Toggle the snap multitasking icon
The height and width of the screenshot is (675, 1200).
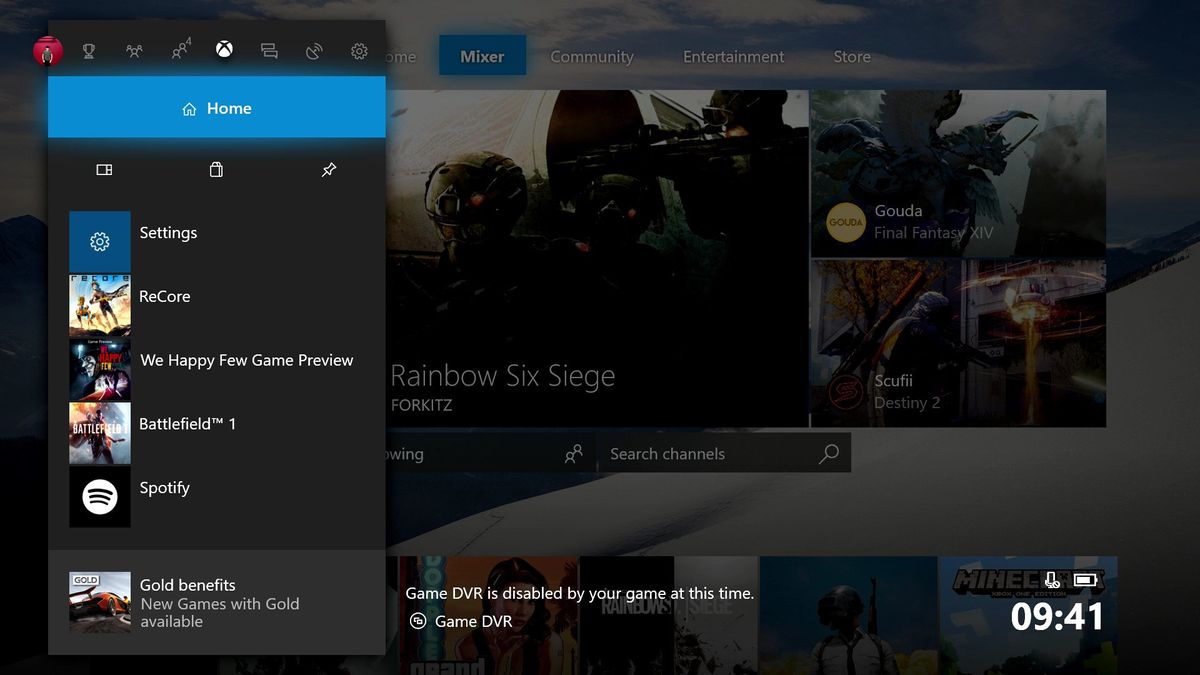[x=103, y=170]
